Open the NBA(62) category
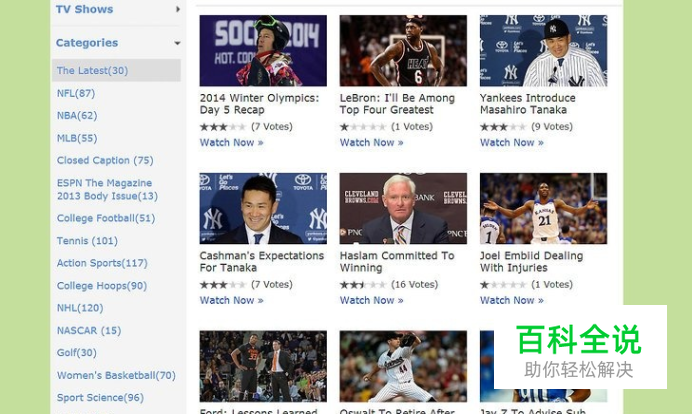This screenshot has width=692, height=414. coord(77,116)
